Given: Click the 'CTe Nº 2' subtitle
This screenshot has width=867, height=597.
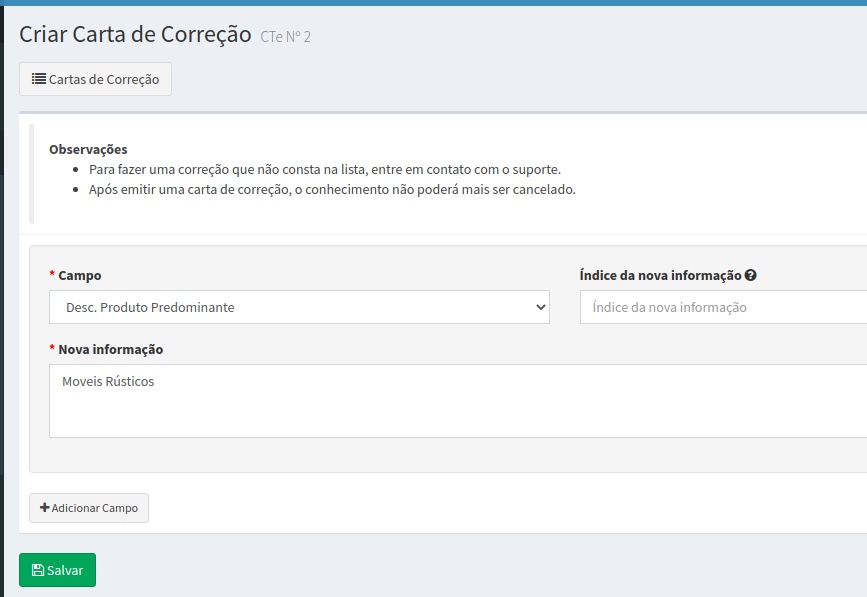Looking at the screenshot, I should pos(285,37).
